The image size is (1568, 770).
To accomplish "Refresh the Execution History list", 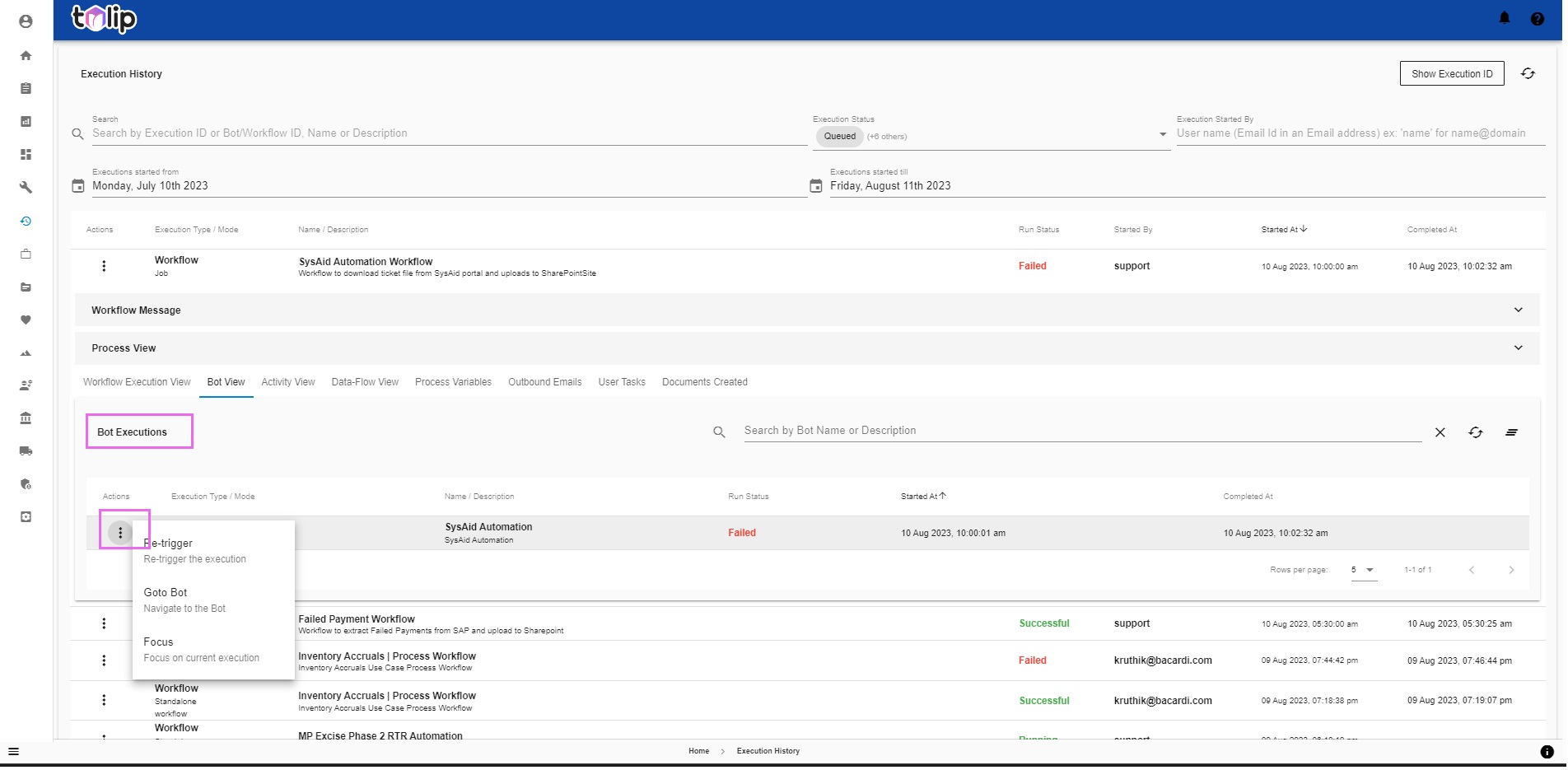I will (x=1528, y=73).
